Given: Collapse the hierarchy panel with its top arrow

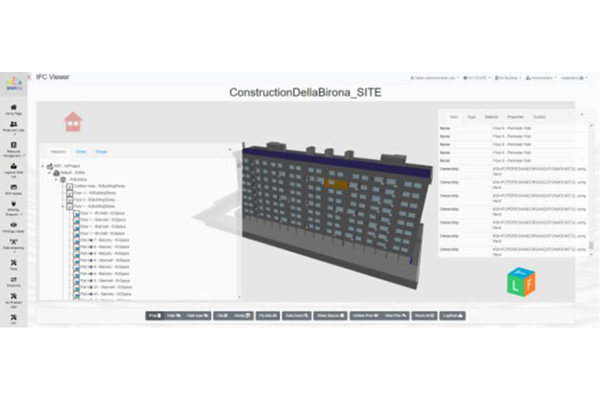Looking at the screenshot, I should point(230,150).
